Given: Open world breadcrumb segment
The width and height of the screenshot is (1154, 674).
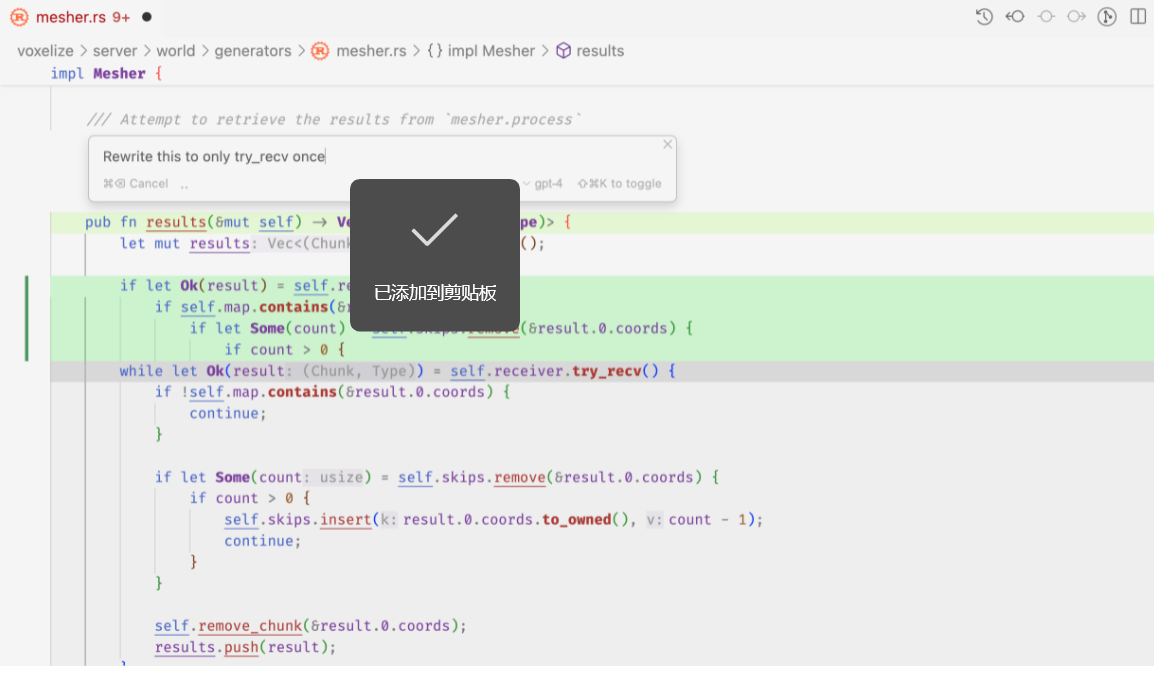Looking at the screenshot, I should [x=176, y=51].
